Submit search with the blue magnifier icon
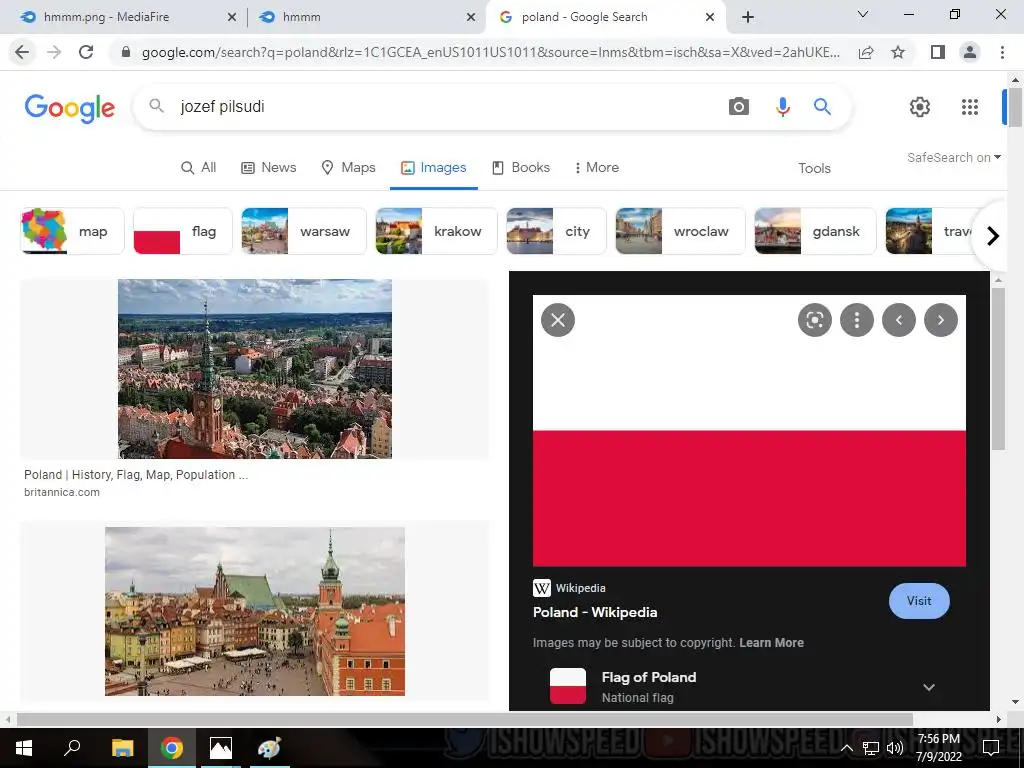The width and height of the screenshot is (1024, 768). (822, 106)
